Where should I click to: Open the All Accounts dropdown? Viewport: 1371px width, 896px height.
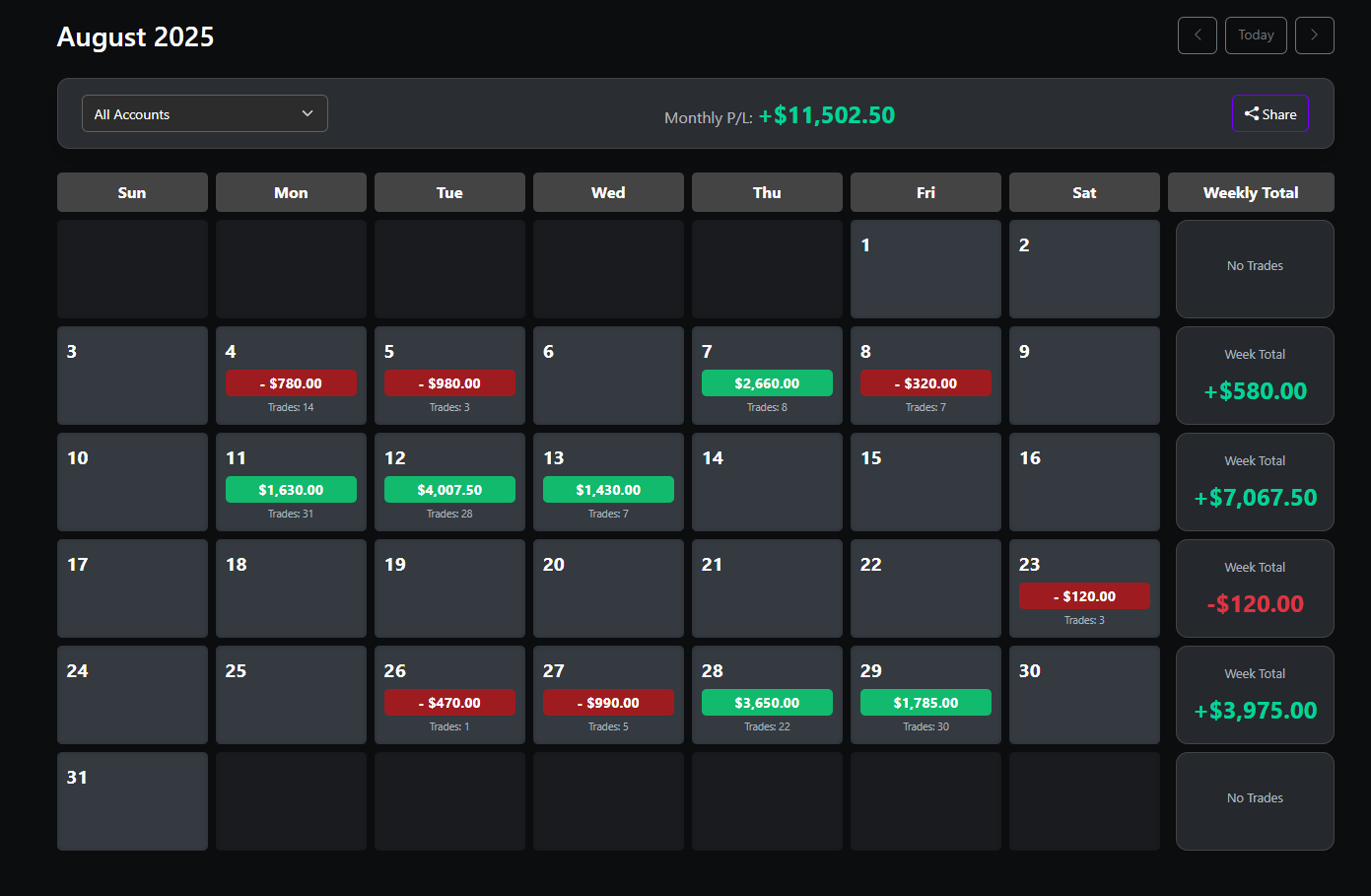(204, 113)
